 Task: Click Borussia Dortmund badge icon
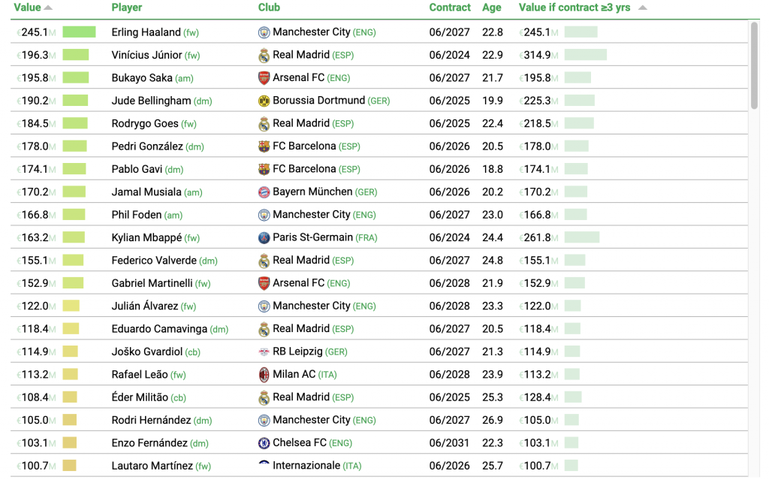tap(264, 101)
